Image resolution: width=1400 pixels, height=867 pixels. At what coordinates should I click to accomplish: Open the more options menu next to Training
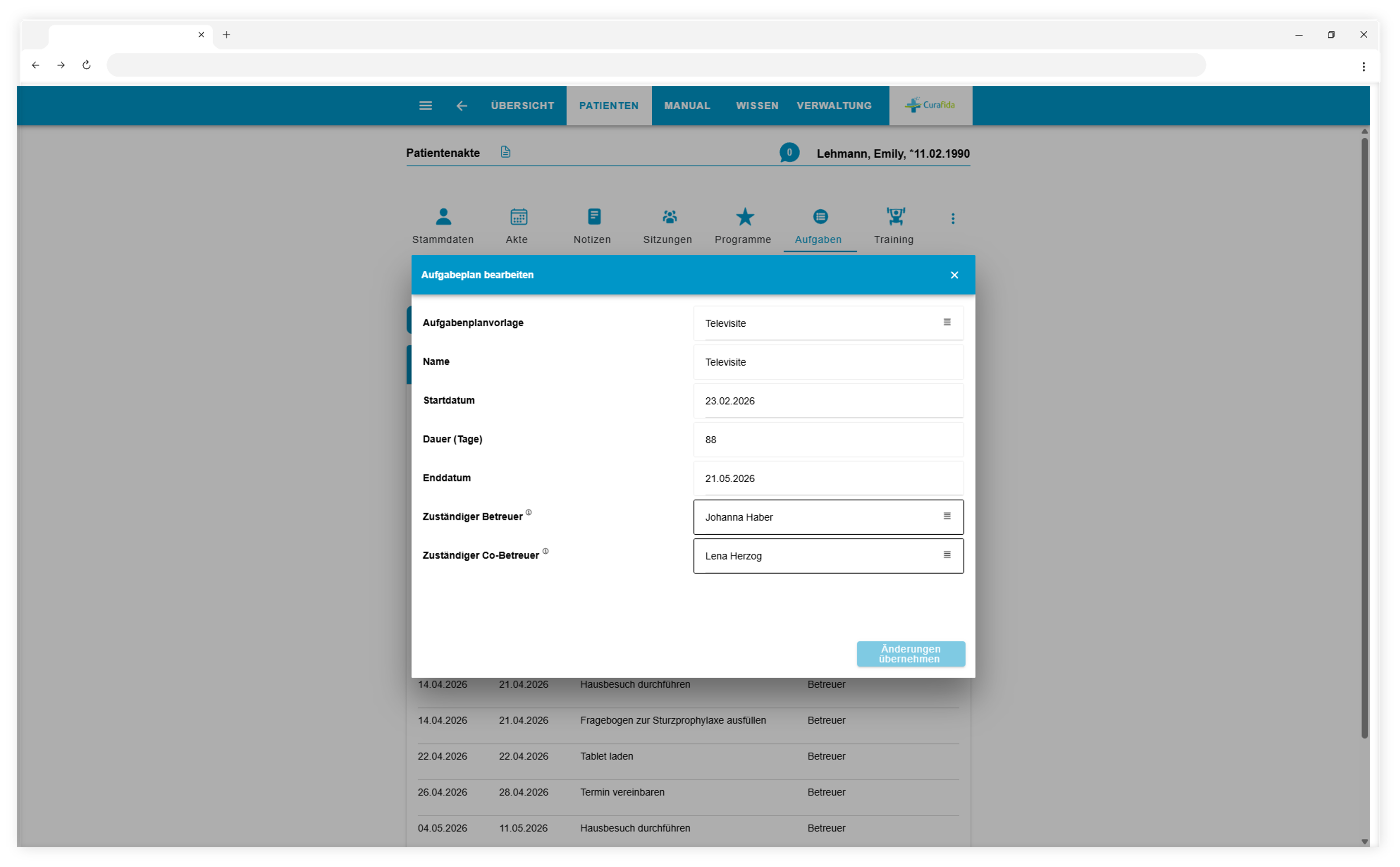tap(952, 218)
